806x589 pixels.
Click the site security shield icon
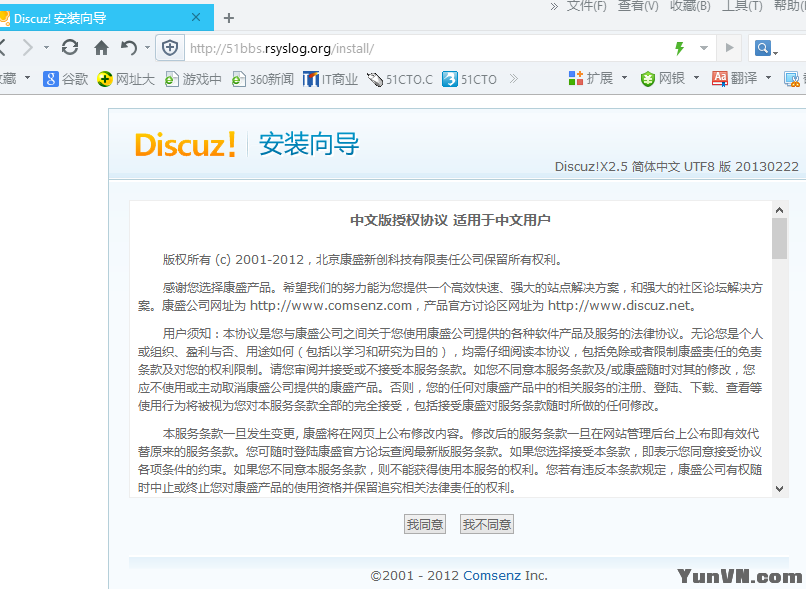tap(170, 48)
